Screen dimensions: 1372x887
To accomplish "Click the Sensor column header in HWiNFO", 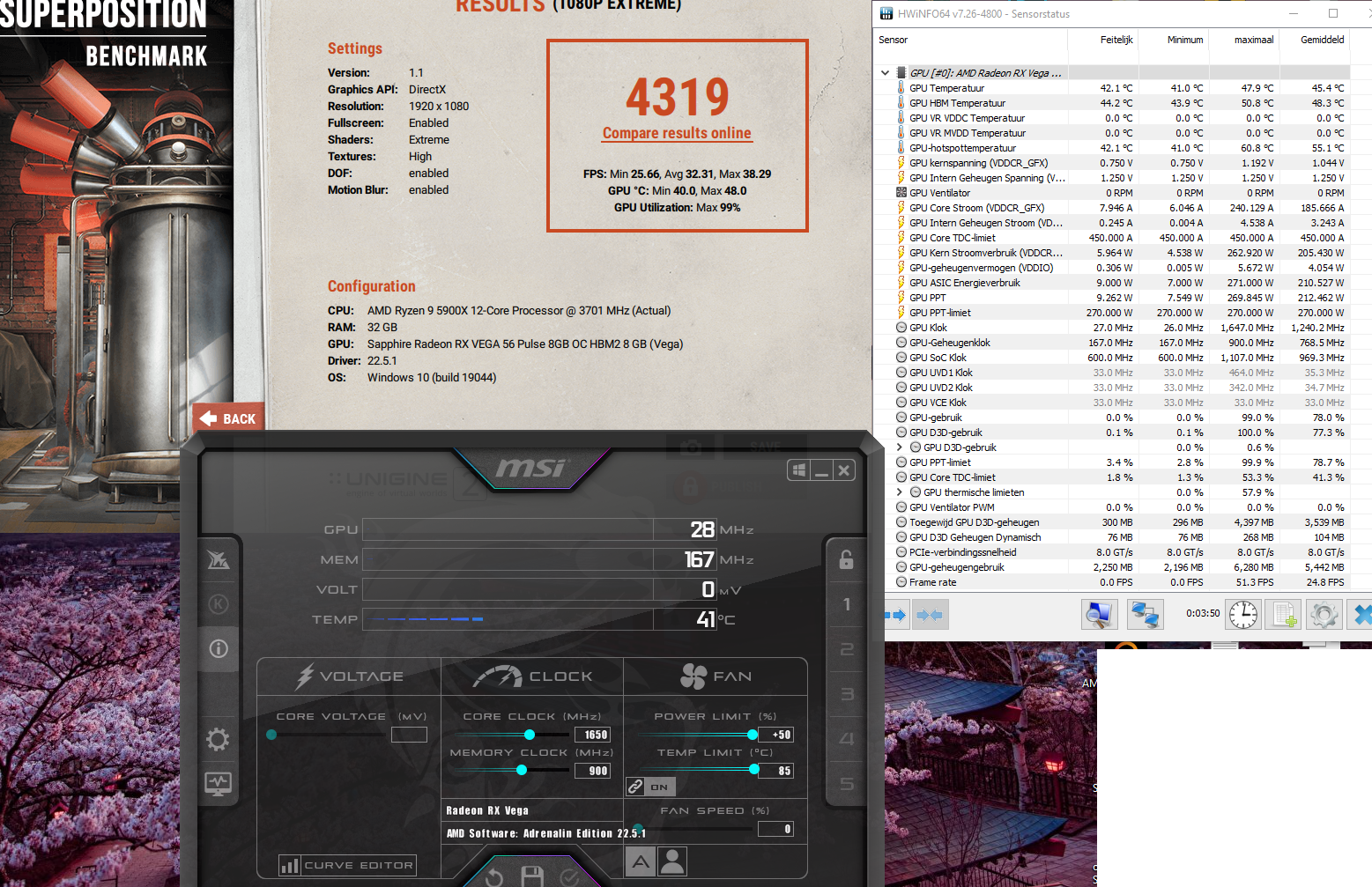I will click(x=970, y=40).
